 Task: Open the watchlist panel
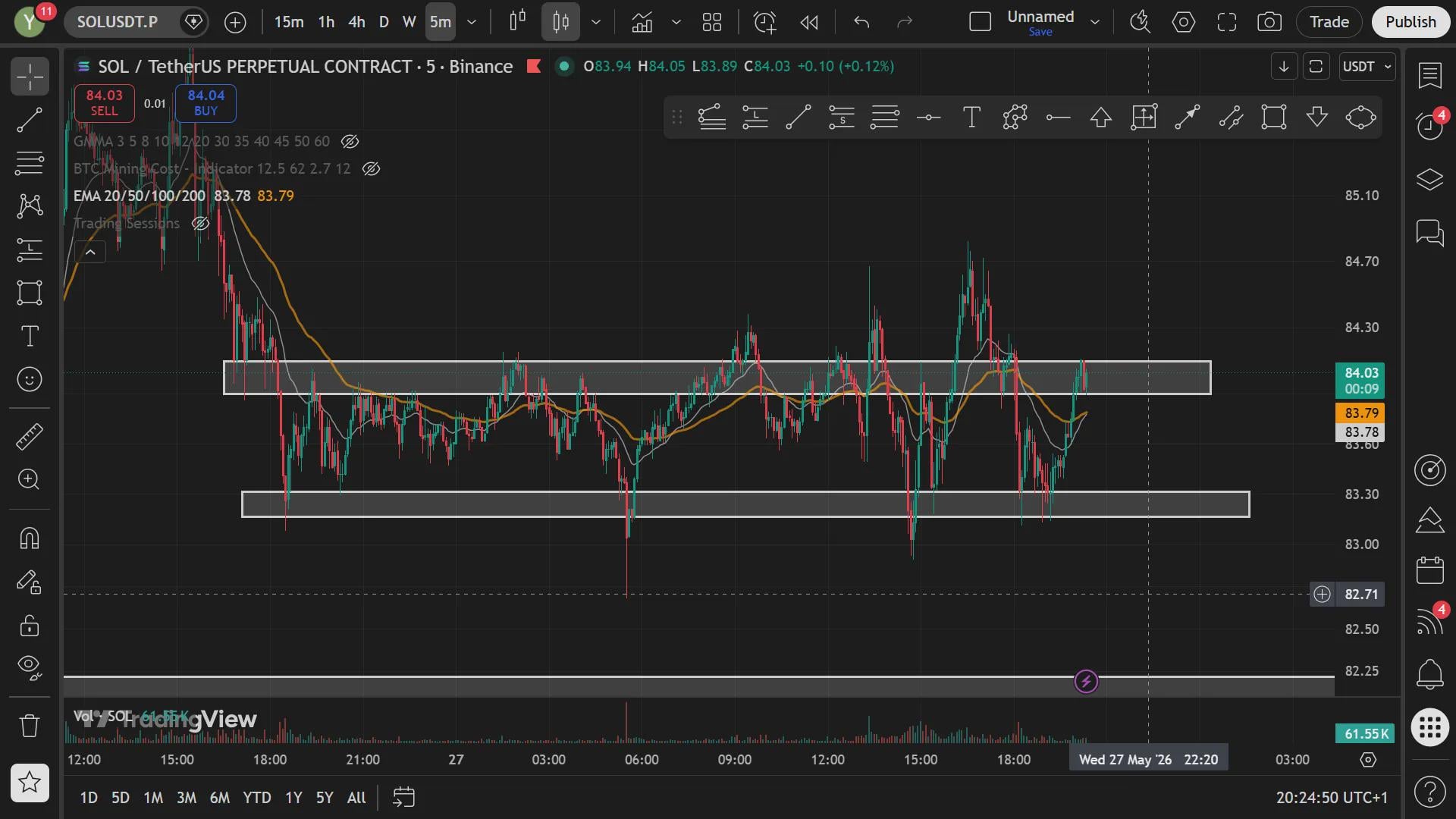1430,75
